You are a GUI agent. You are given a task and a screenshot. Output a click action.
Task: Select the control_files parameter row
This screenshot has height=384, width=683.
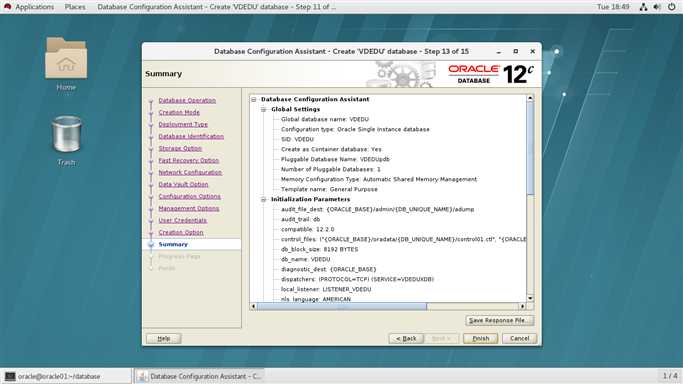pyautogui.click(x=403, y=239)
